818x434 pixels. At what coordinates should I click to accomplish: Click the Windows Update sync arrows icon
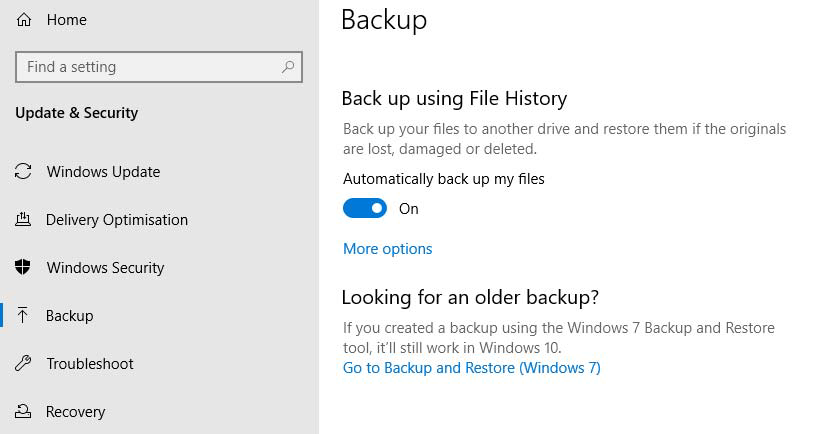pyautogui.click(x=24, y=172)
